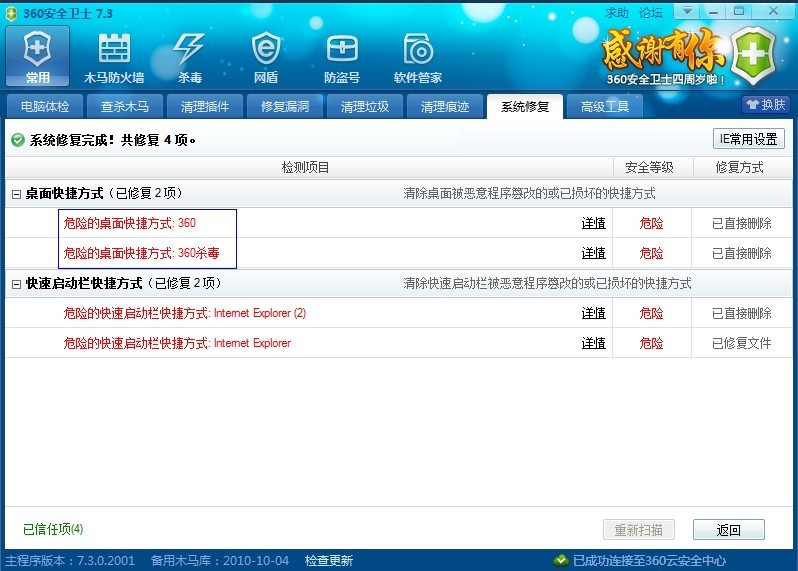Switch to the 高级工具 tab
The image size is (798, 571).
click(x=605, y=106)
